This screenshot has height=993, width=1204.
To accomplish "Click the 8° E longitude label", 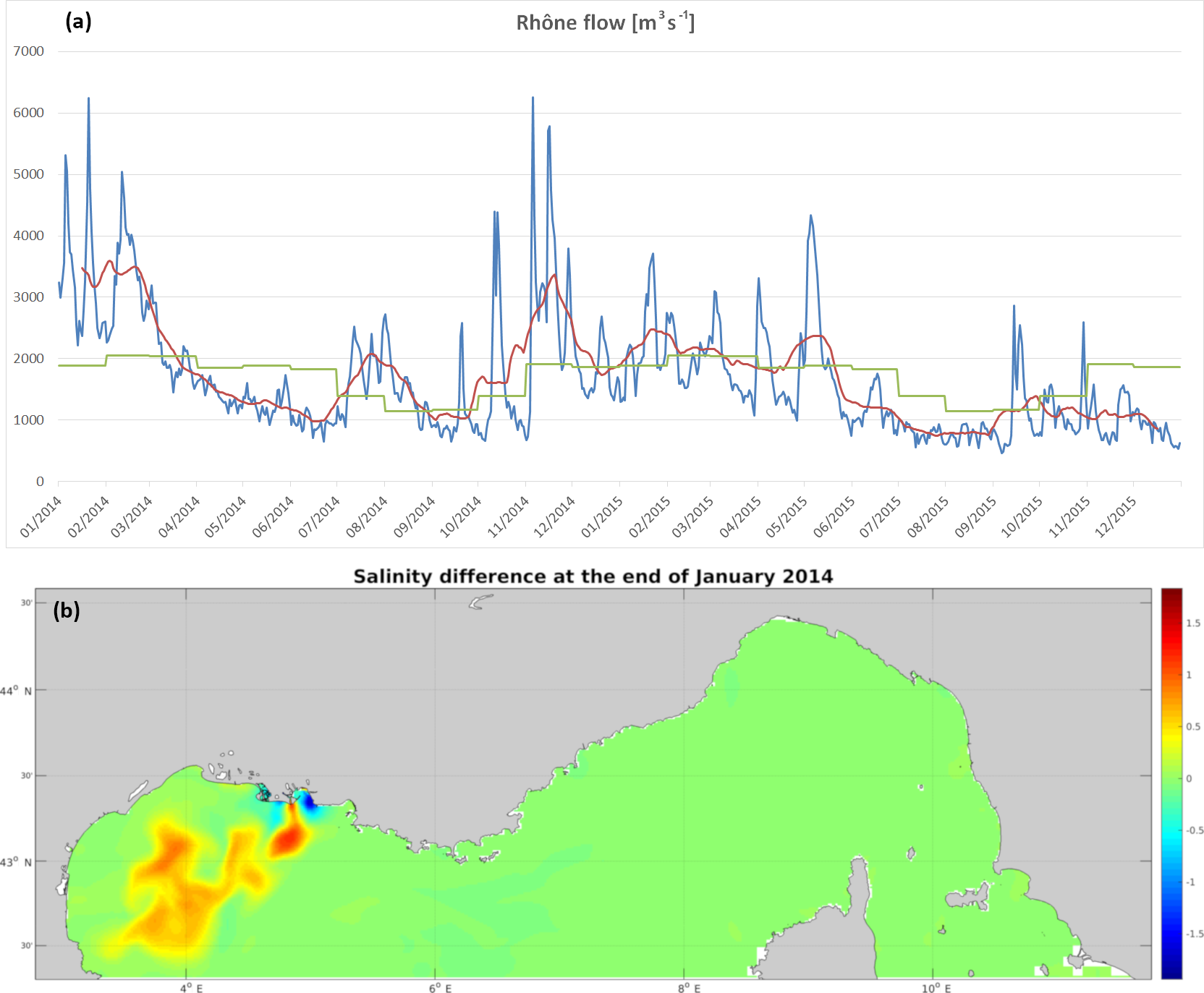I will (689, 988).
